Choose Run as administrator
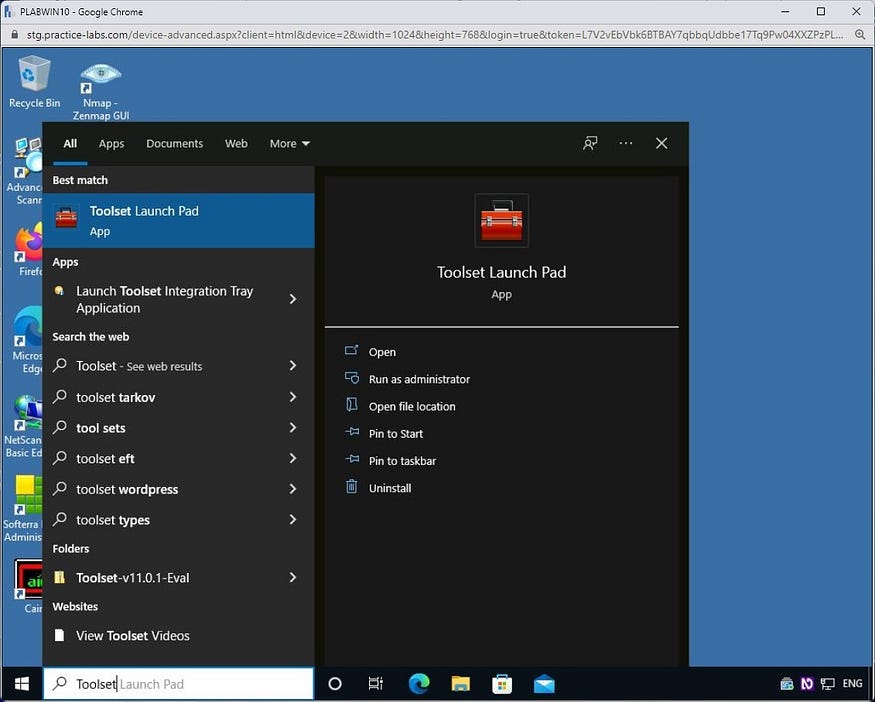This screenshot has height=702, width=875. [x=419, y=379]
